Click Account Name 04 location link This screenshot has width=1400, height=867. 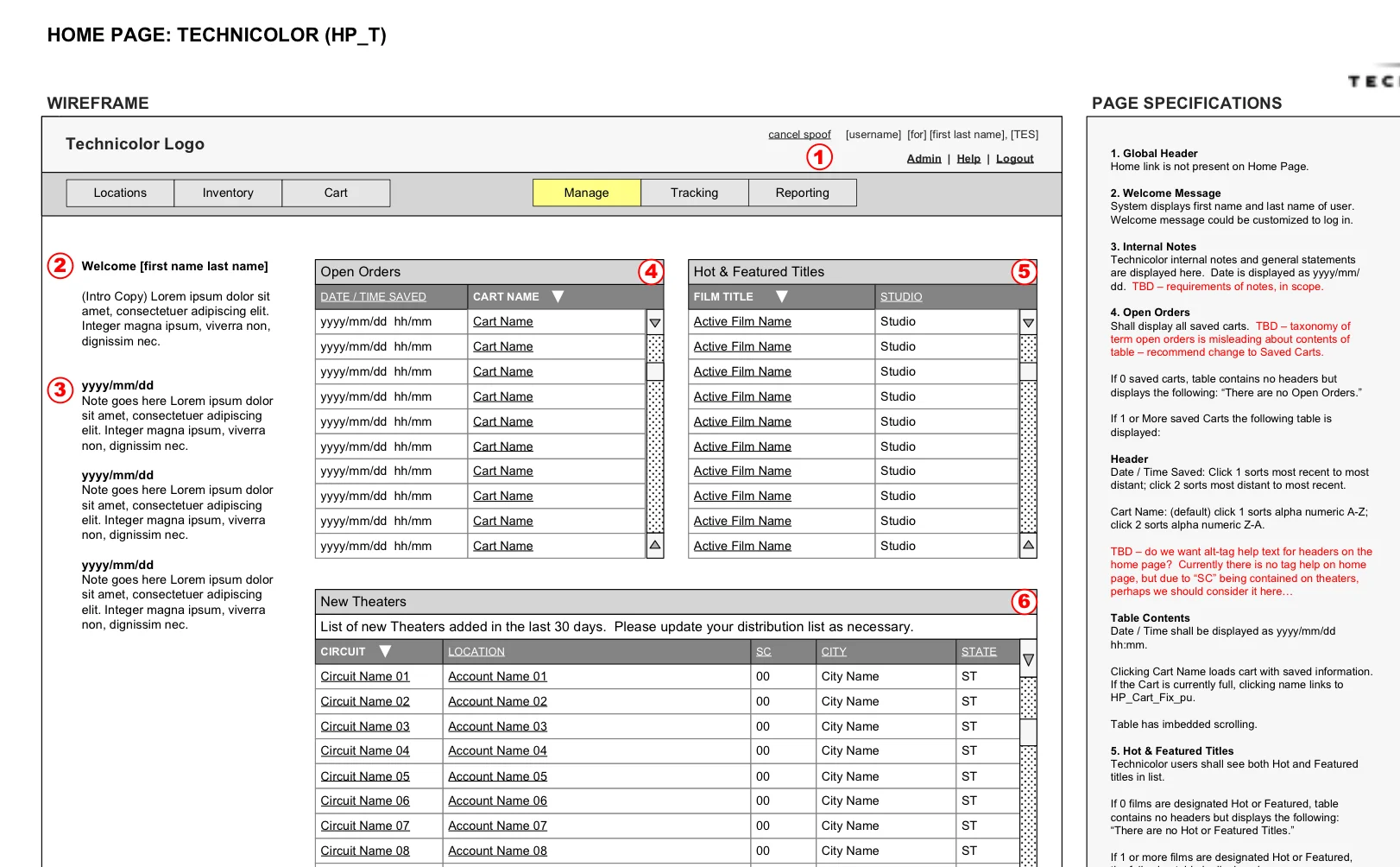(x=497, y=750)
